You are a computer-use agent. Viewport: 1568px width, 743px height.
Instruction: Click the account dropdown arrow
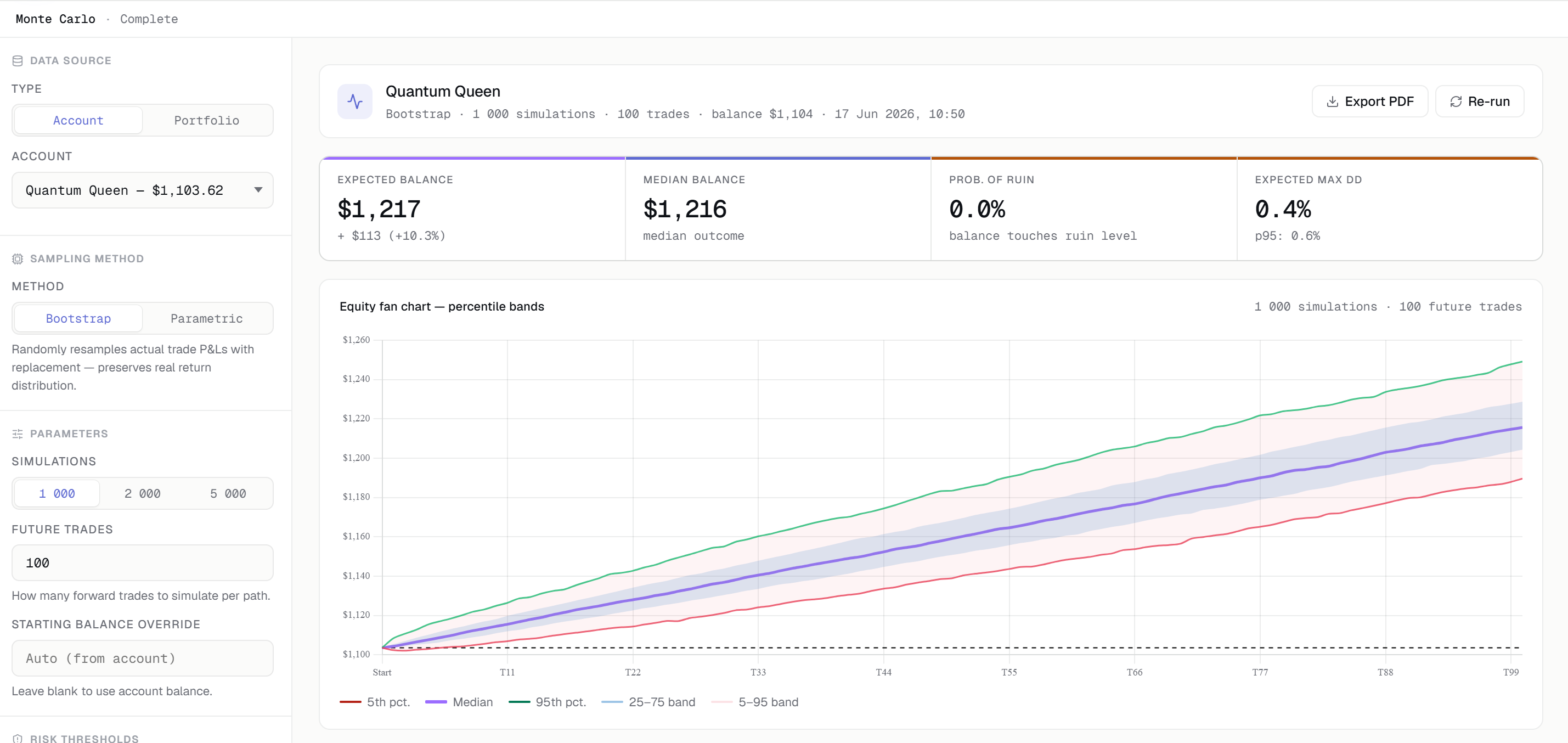(x=258, y=190)
